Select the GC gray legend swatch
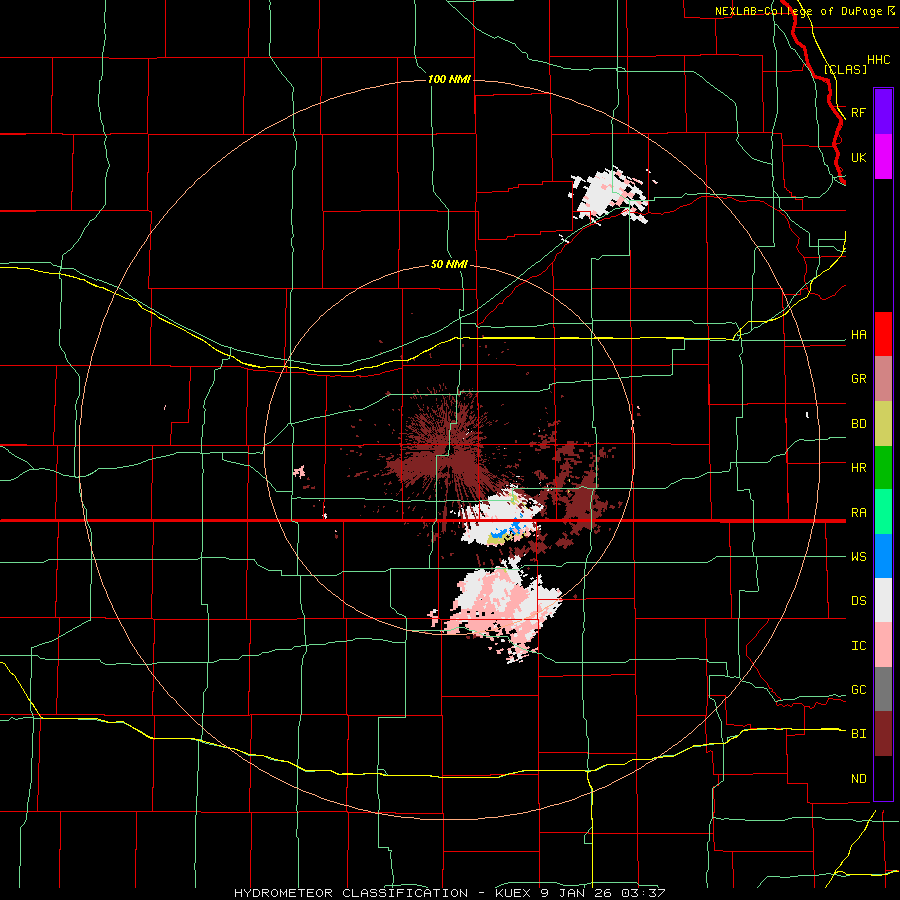The height and width of the screenshot is (900, 900). (x=883, y=689)
